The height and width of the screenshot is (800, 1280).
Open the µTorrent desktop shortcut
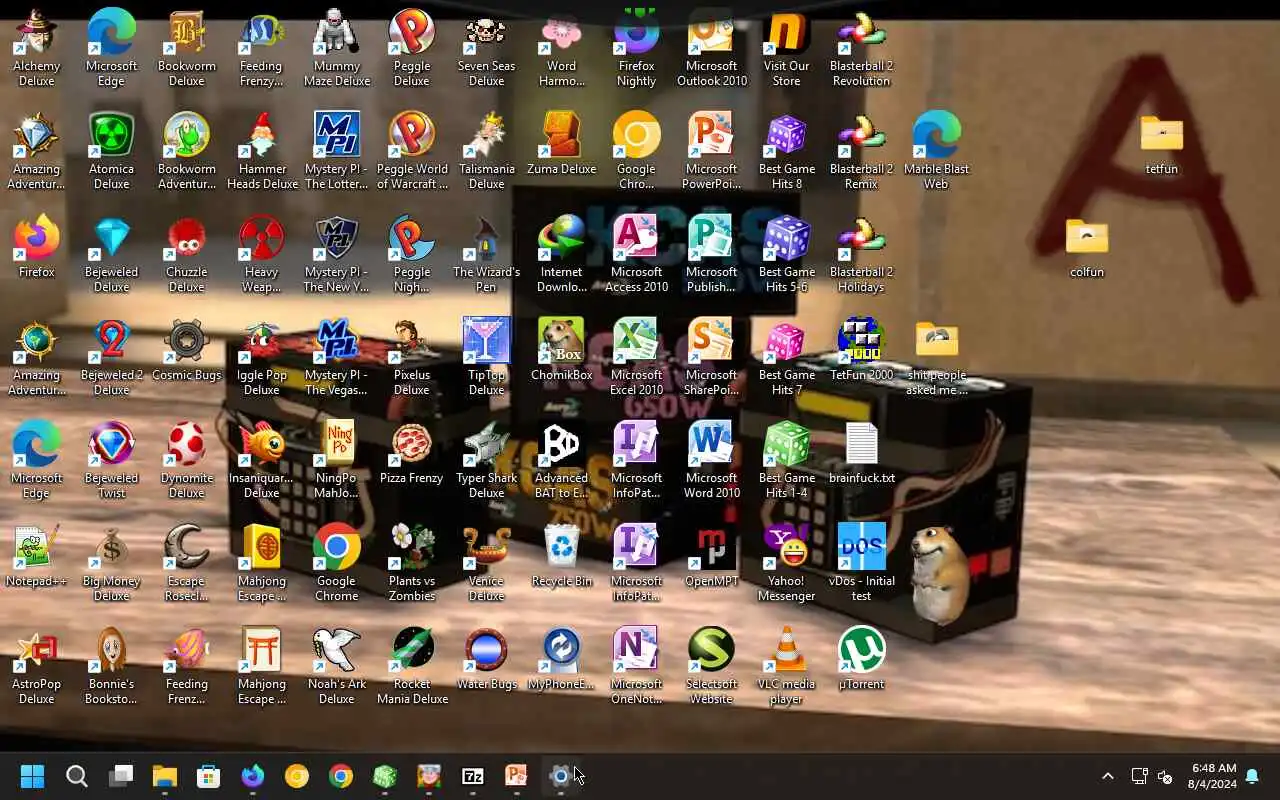click(x=862, y=659)
